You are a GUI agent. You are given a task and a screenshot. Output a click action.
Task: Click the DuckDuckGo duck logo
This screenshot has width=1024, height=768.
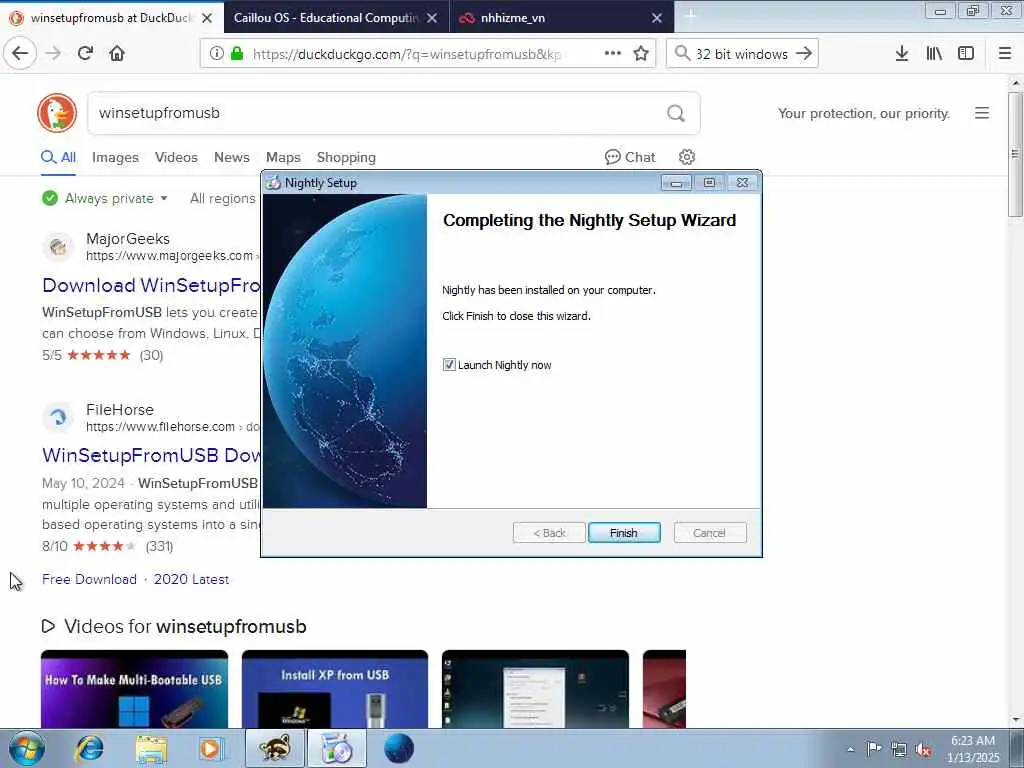tap(57, 113)
